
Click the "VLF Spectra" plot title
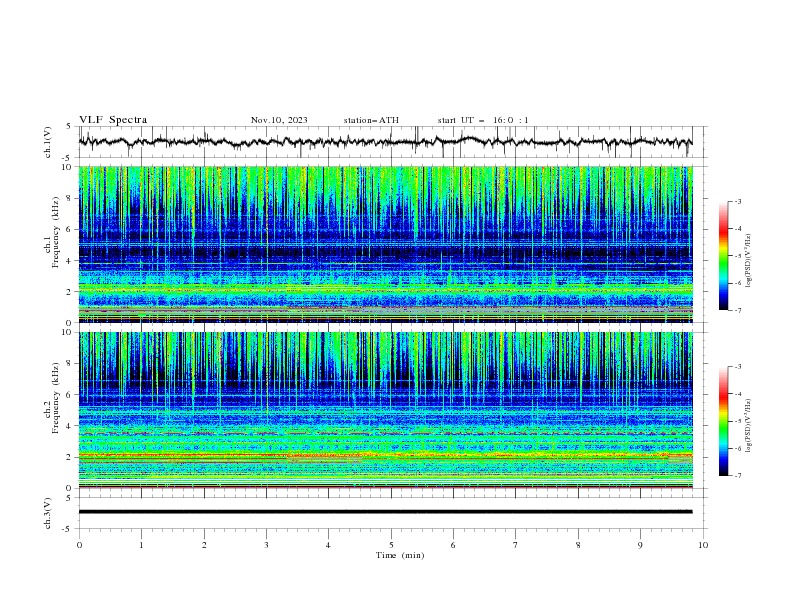[113, 120]
